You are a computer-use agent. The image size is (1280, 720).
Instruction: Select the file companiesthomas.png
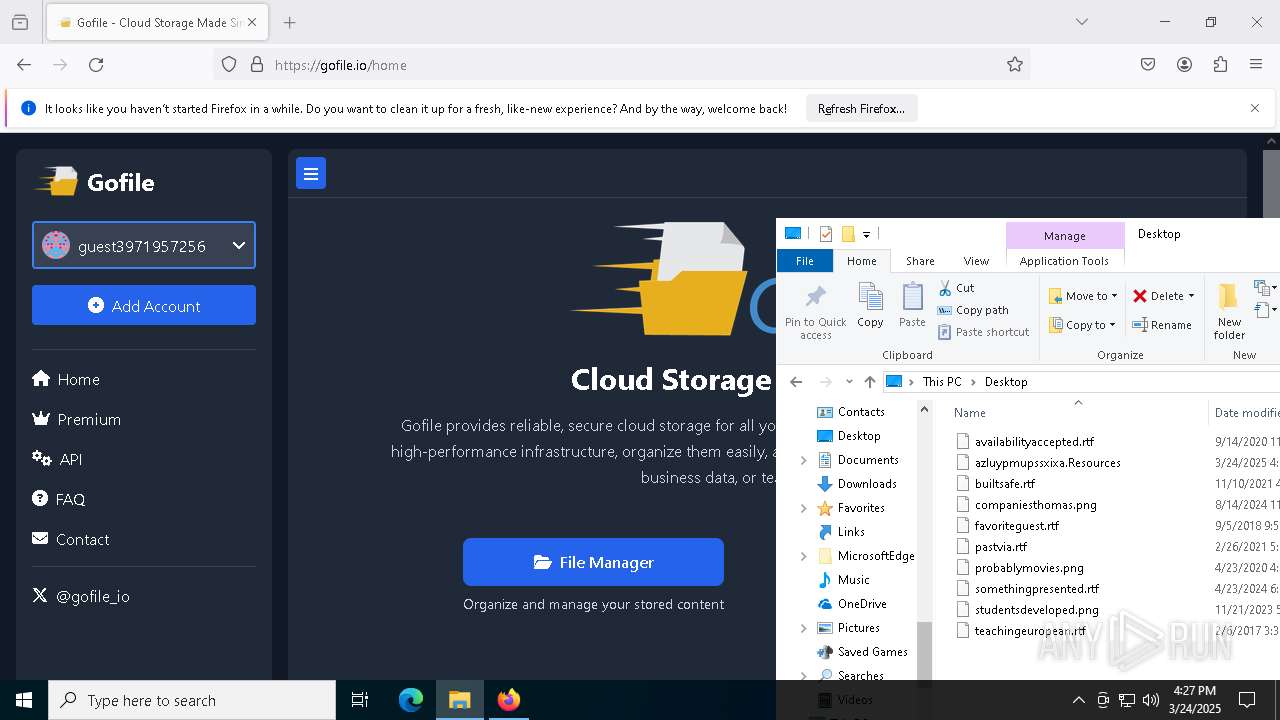(x=1035, y=505)
